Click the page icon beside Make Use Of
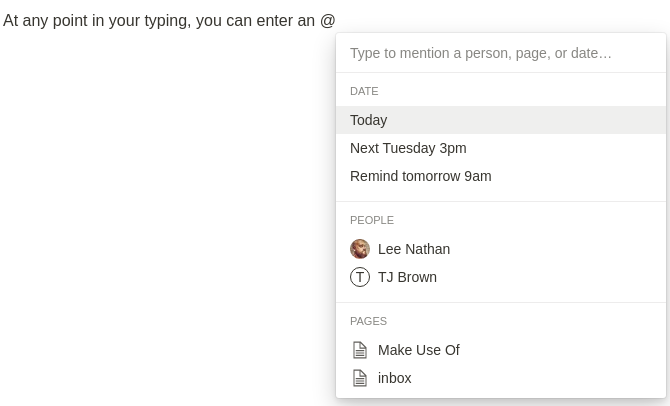 coord(360,350)
